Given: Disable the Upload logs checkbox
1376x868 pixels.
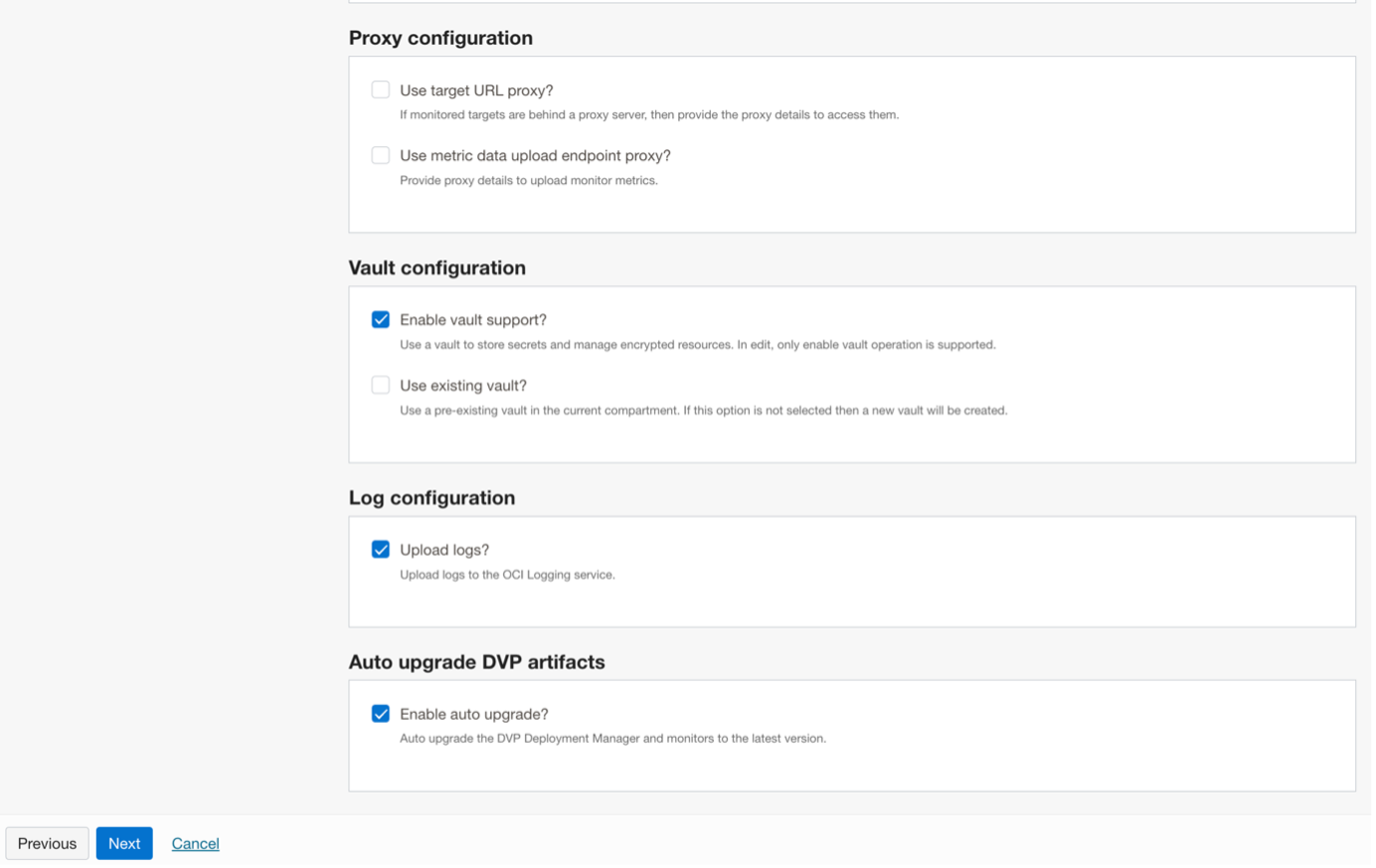Looking at the screenshot, I should point(381,549).
